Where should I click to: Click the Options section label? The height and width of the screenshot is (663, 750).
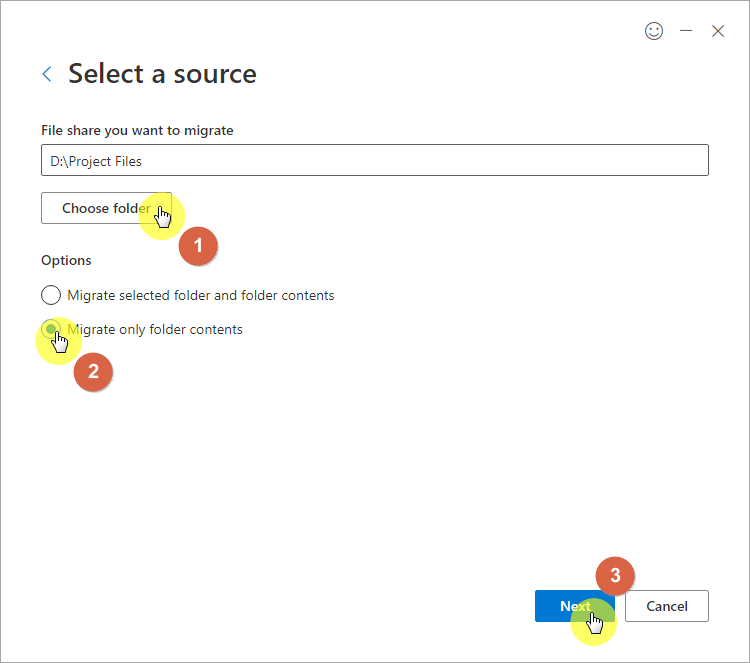(66, 261)
